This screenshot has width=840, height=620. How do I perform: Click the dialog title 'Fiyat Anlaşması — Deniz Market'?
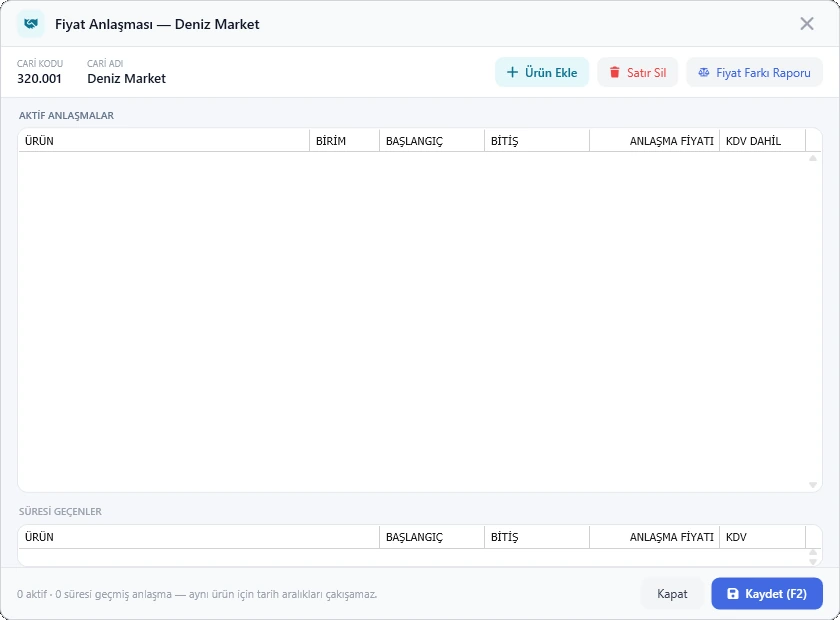point(157,24)
